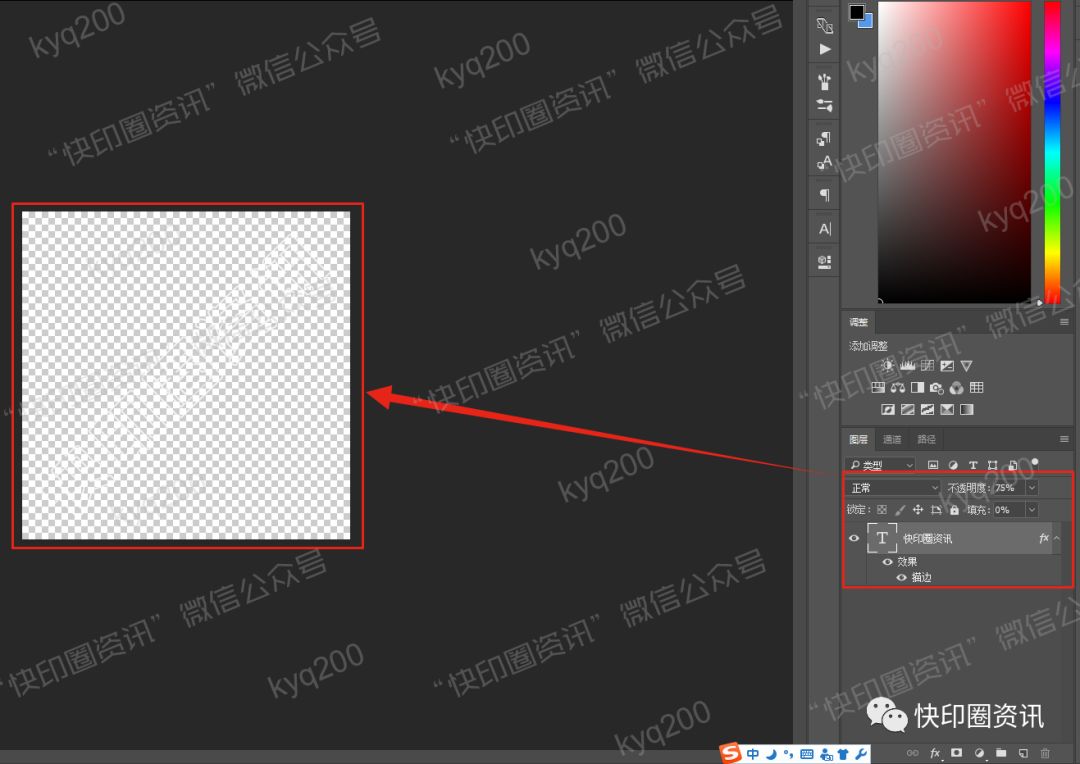
Task: Lock layer position
Action: (x=917, y=510)
